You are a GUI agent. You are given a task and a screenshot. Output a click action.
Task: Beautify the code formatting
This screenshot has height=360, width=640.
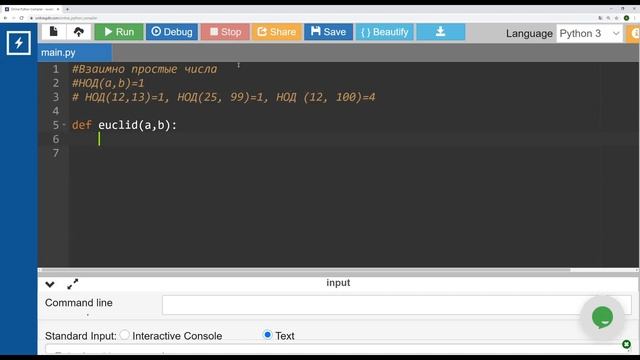point(384,32)
